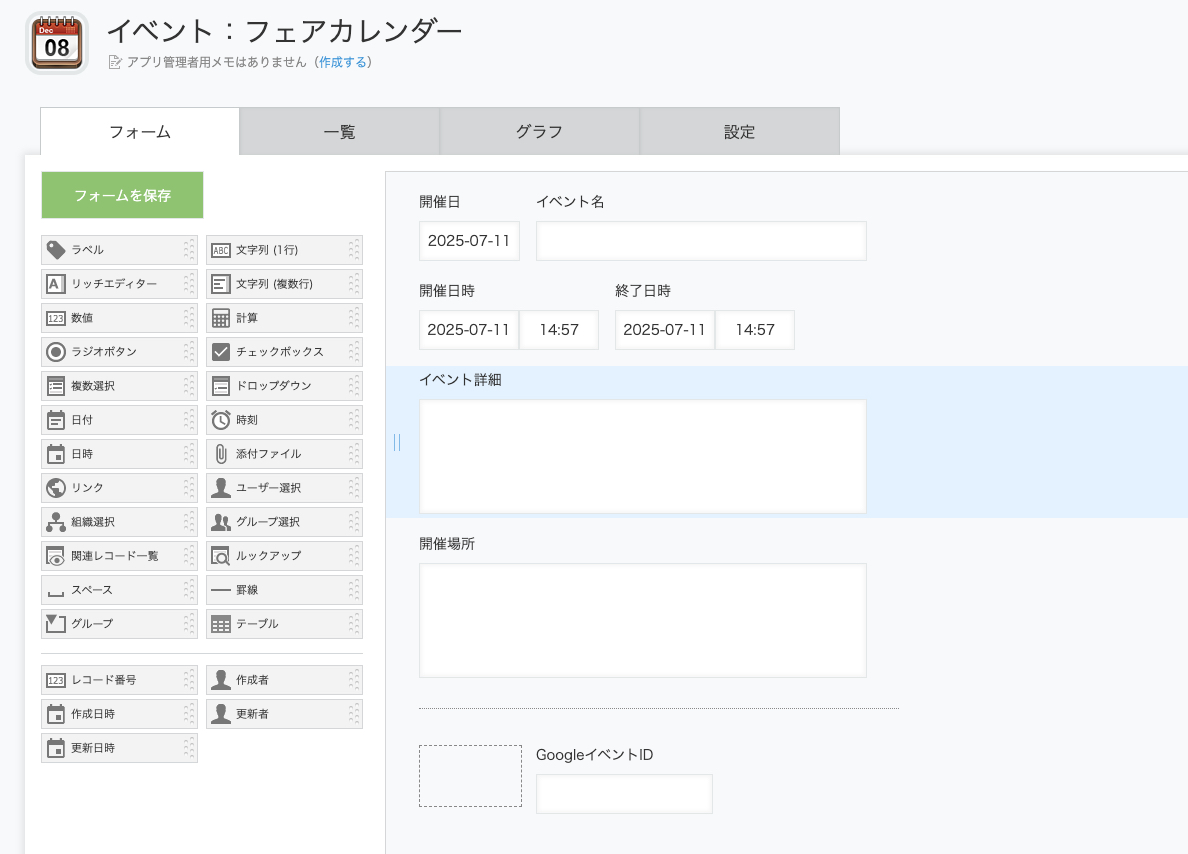This screenshot has width=1188, height=854.
Task: Click the 開催日時 date box
Action: [x=469, y=330]
